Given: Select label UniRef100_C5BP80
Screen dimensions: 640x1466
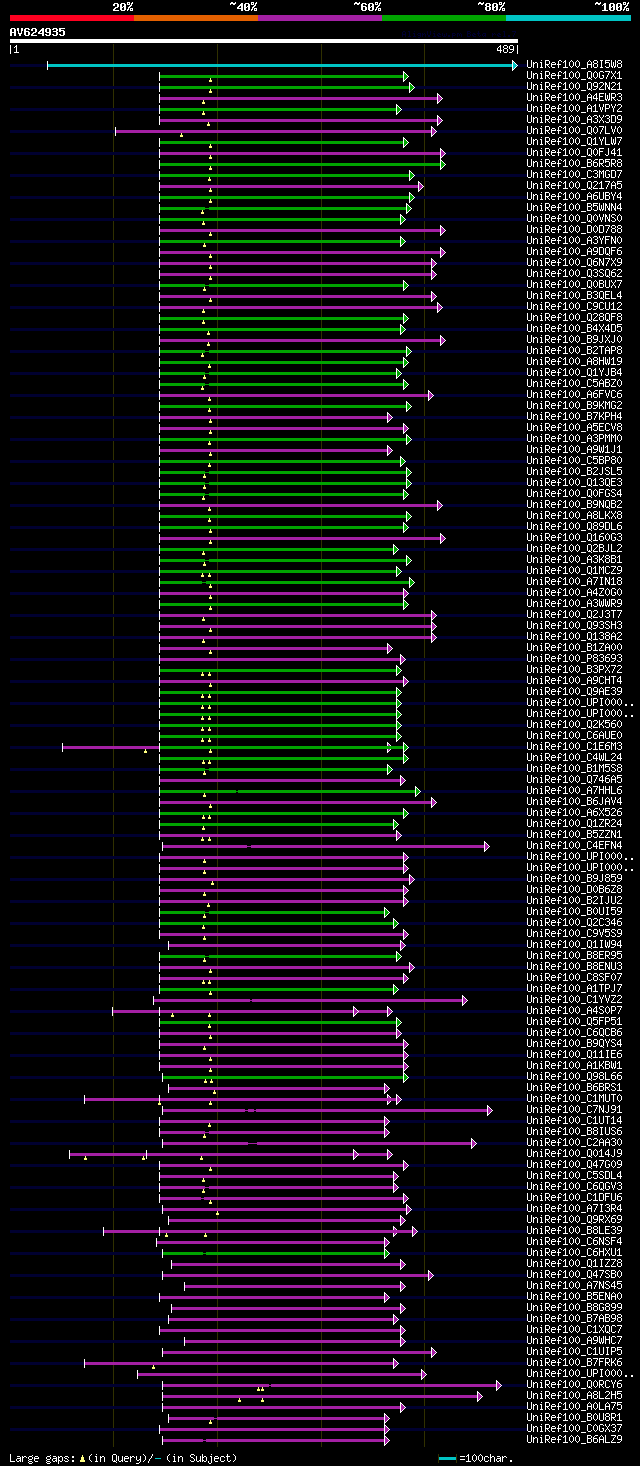Looking at the screenshot, I should coord(574,461).
